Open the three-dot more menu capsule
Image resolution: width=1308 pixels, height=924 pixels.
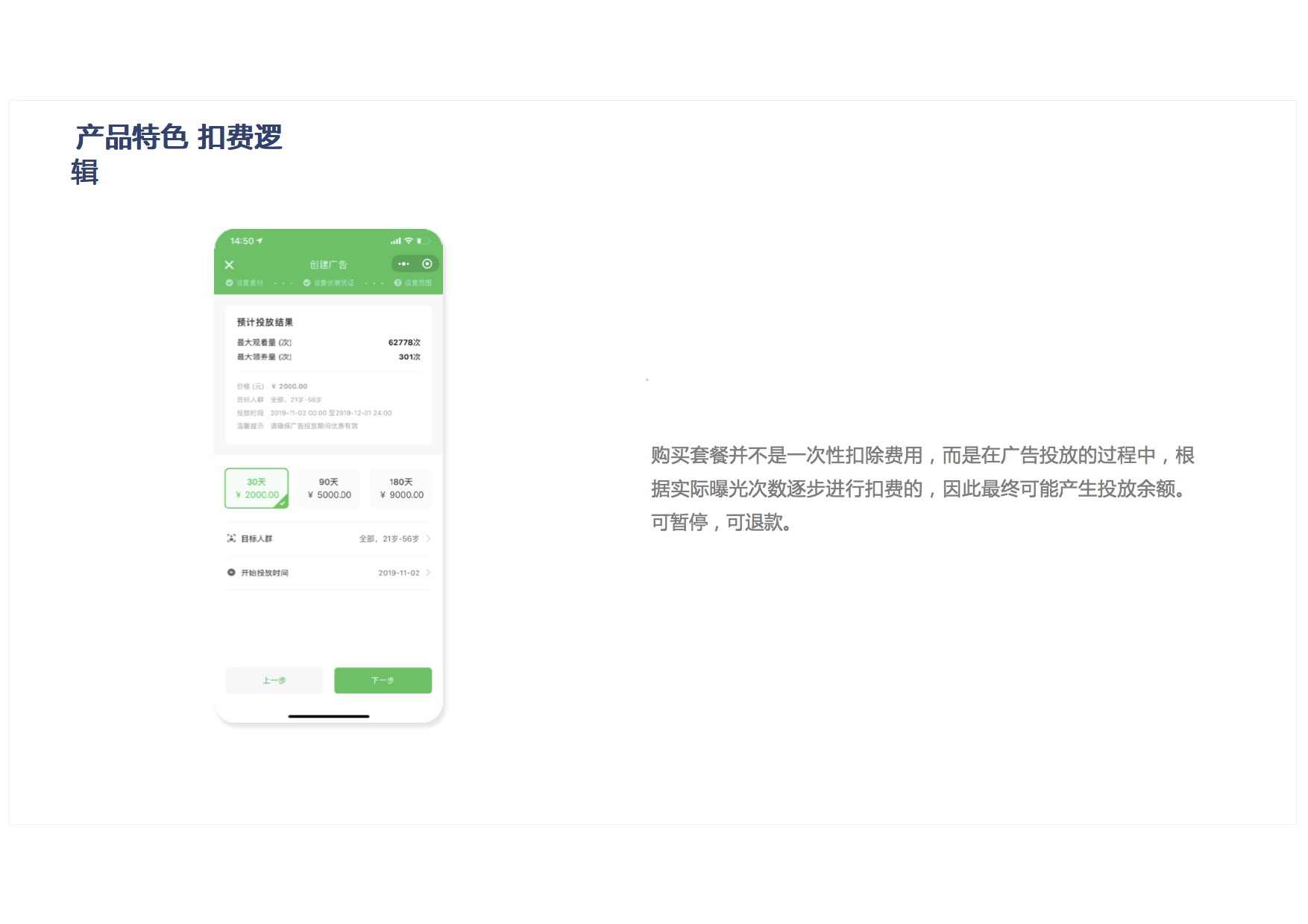tap(403, 264)
